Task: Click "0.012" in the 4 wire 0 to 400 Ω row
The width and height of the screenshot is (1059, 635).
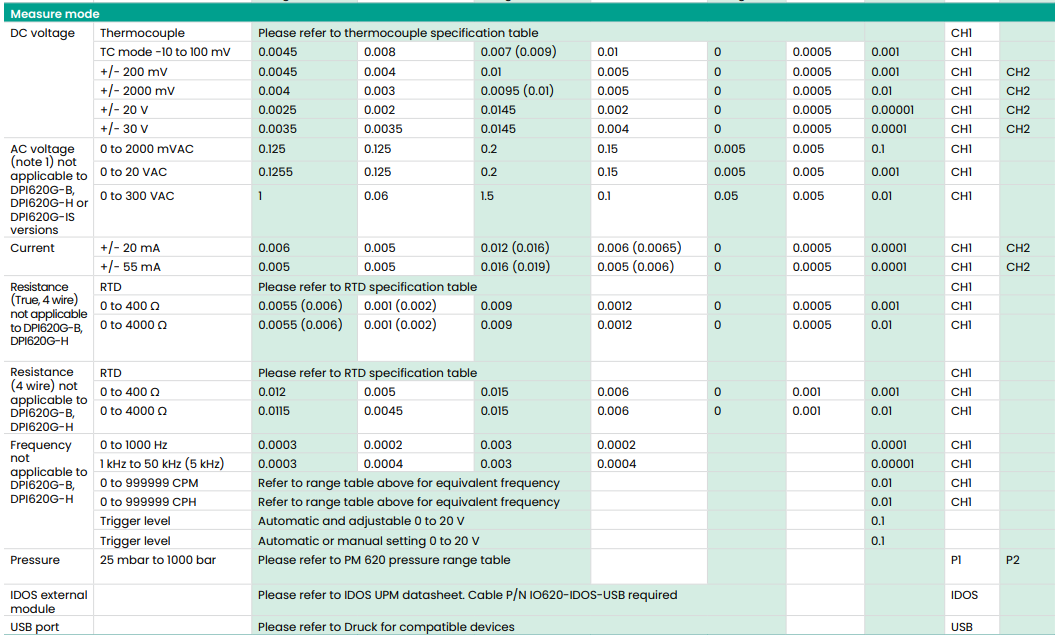Action: click(x=272, y=392)
